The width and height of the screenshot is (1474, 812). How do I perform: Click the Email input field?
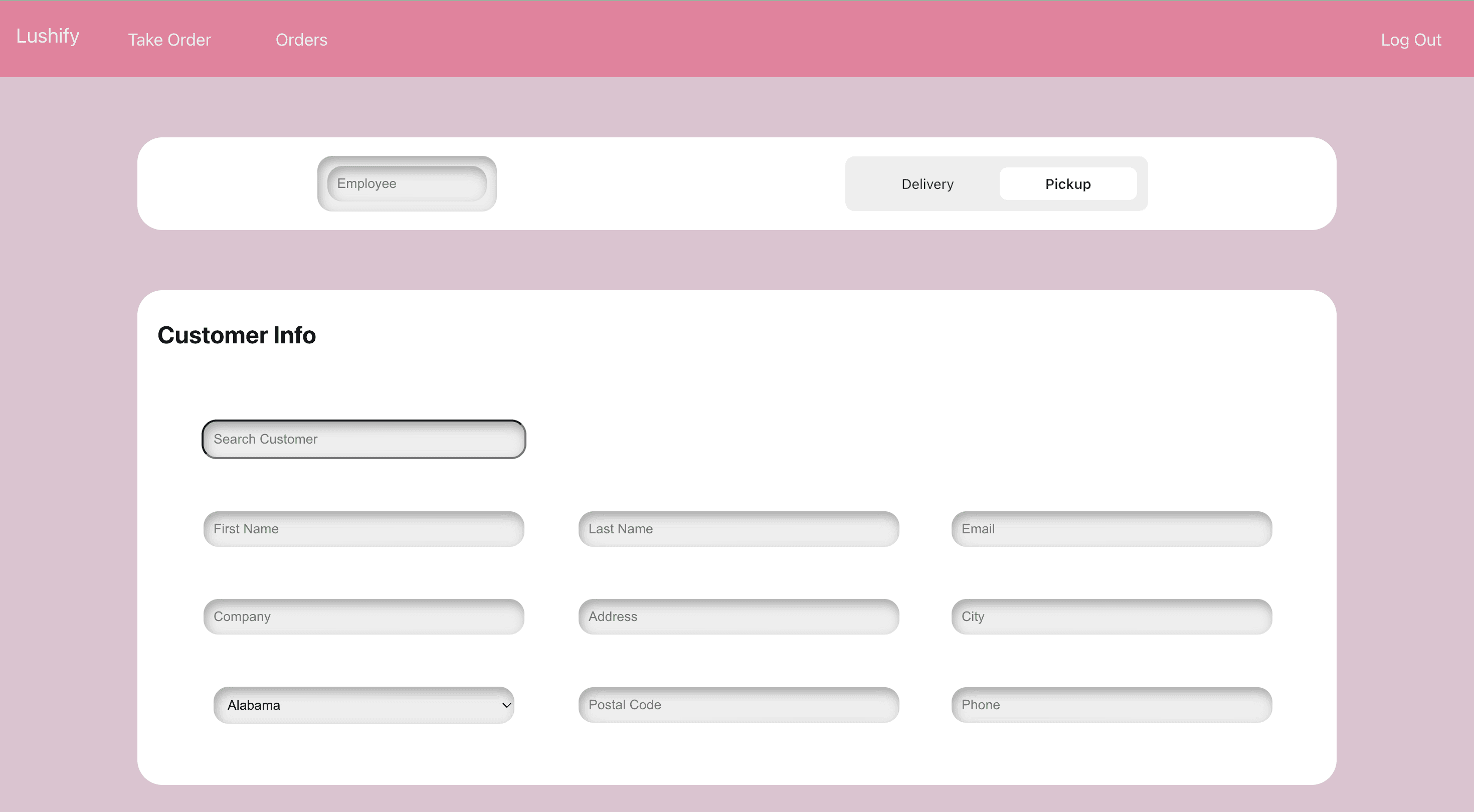[x=1111, y=529]
